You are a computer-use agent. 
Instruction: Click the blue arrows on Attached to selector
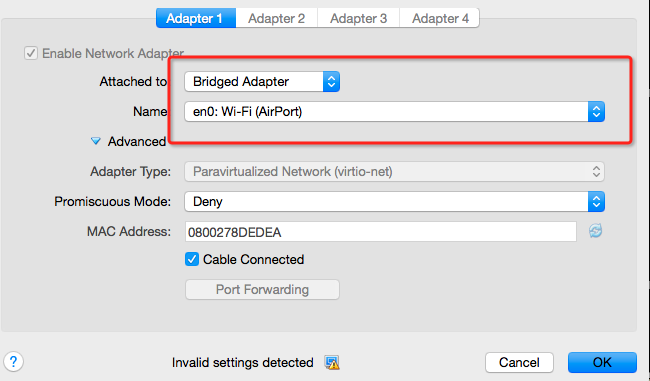(x=331, y=81)
